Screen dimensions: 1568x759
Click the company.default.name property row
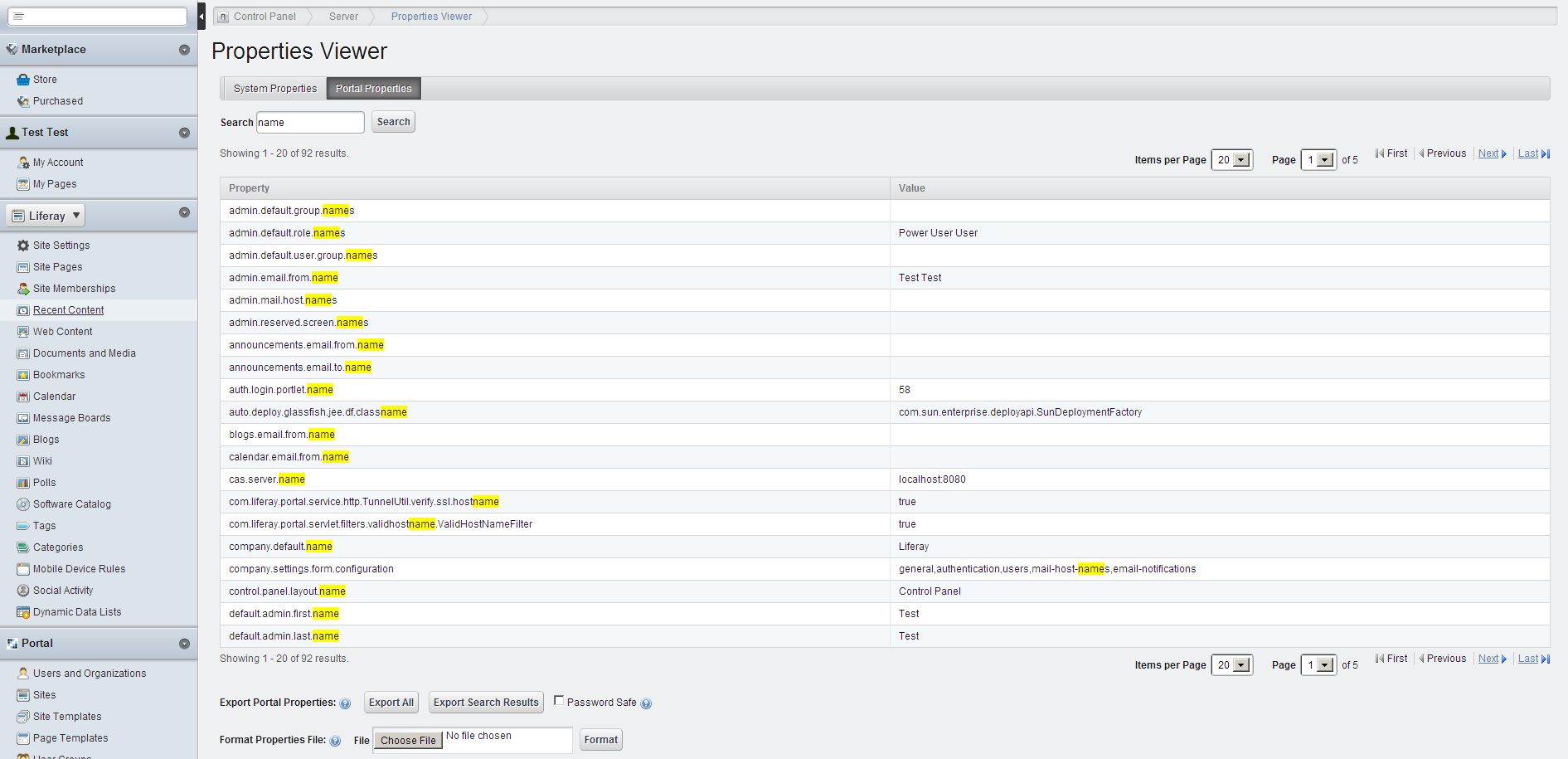[885, 547]
